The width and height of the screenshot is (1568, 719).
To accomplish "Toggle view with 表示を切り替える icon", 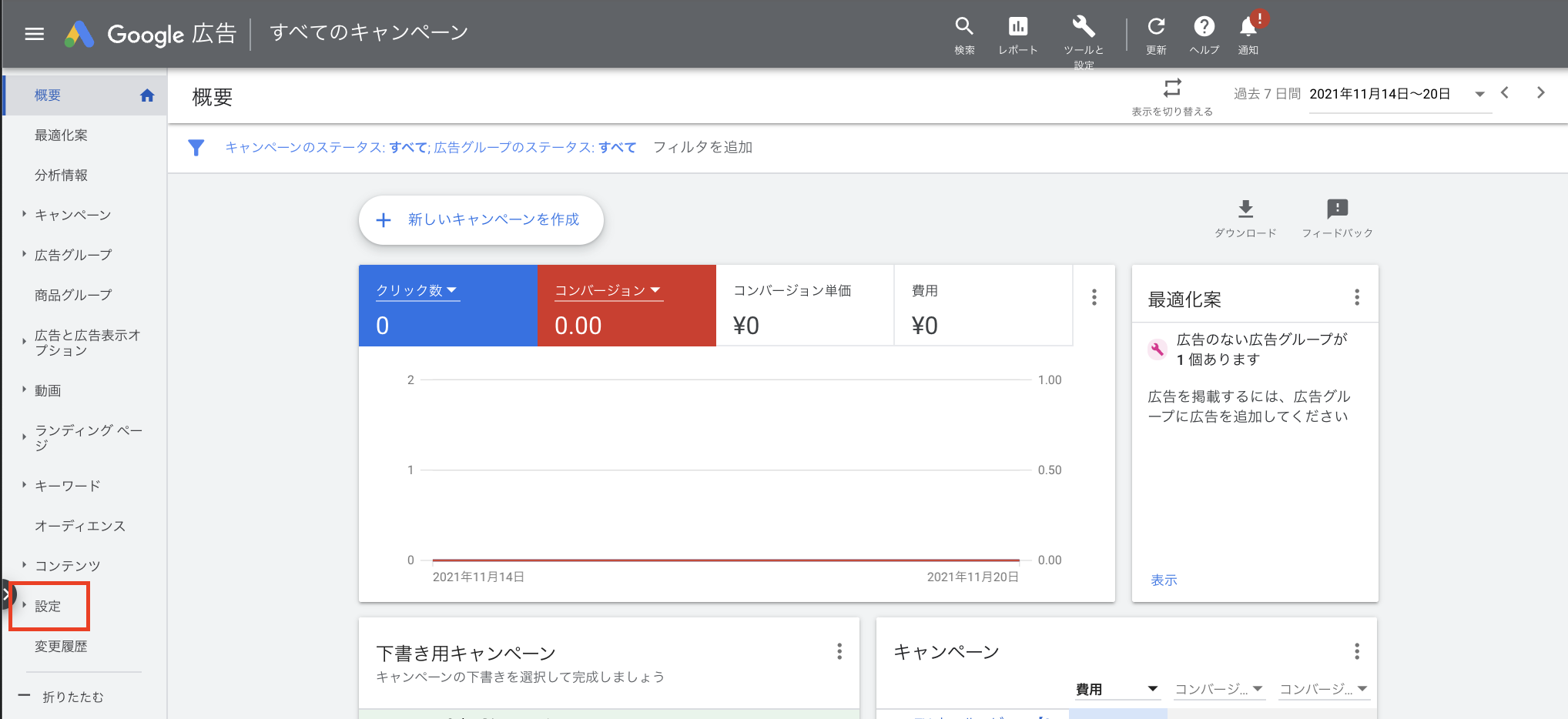I will 1171,89.
